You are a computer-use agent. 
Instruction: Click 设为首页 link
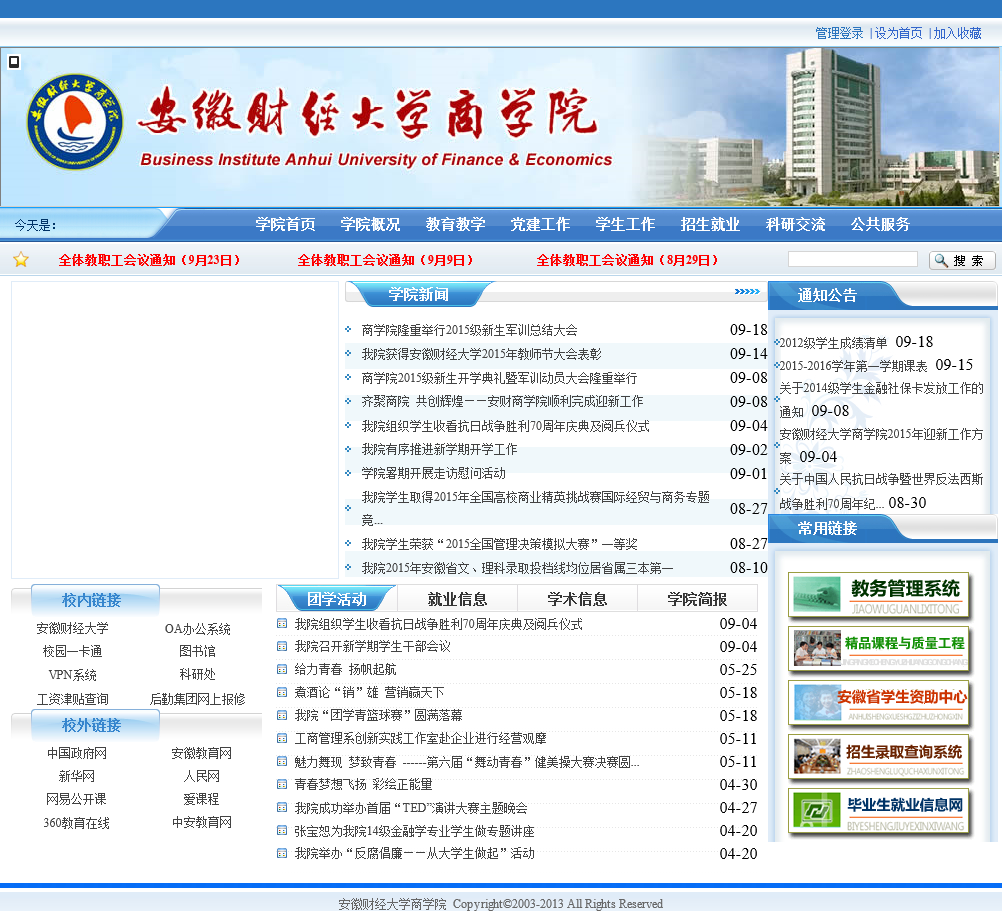pyautogui.click(x=898, y=33)
